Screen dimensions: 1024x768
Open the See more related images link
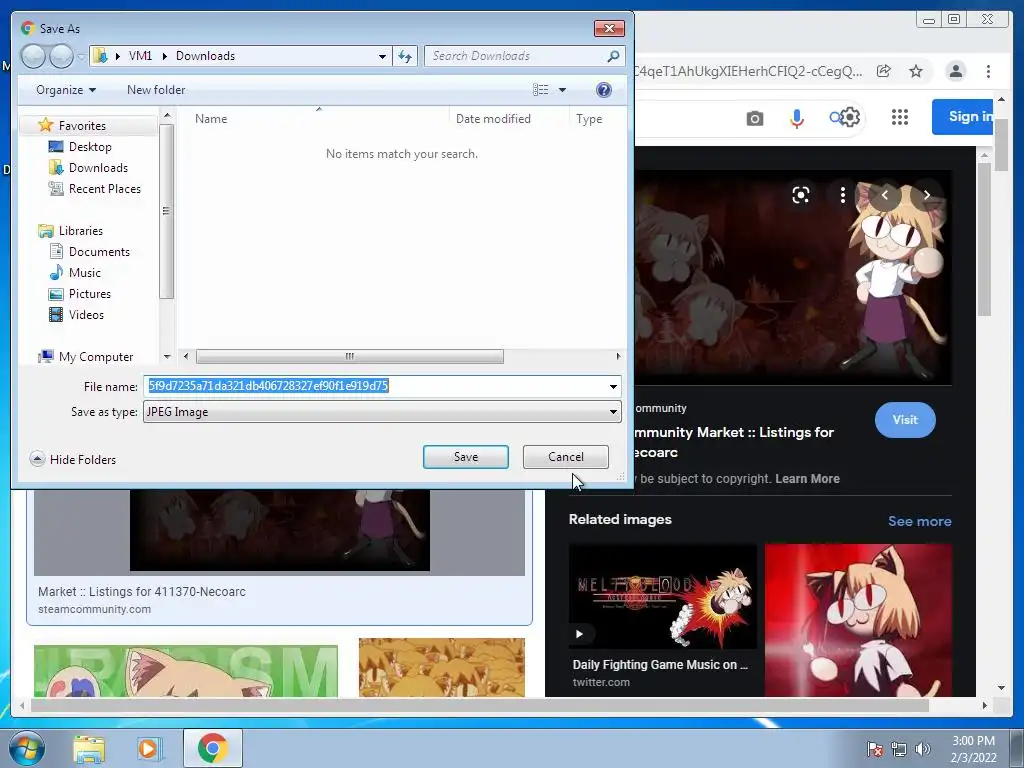(919, 521)
